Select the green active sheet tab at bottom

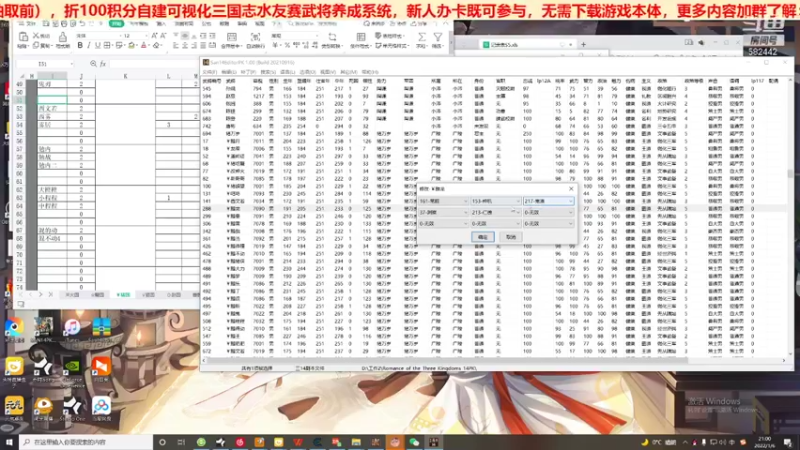coord(123,295)
